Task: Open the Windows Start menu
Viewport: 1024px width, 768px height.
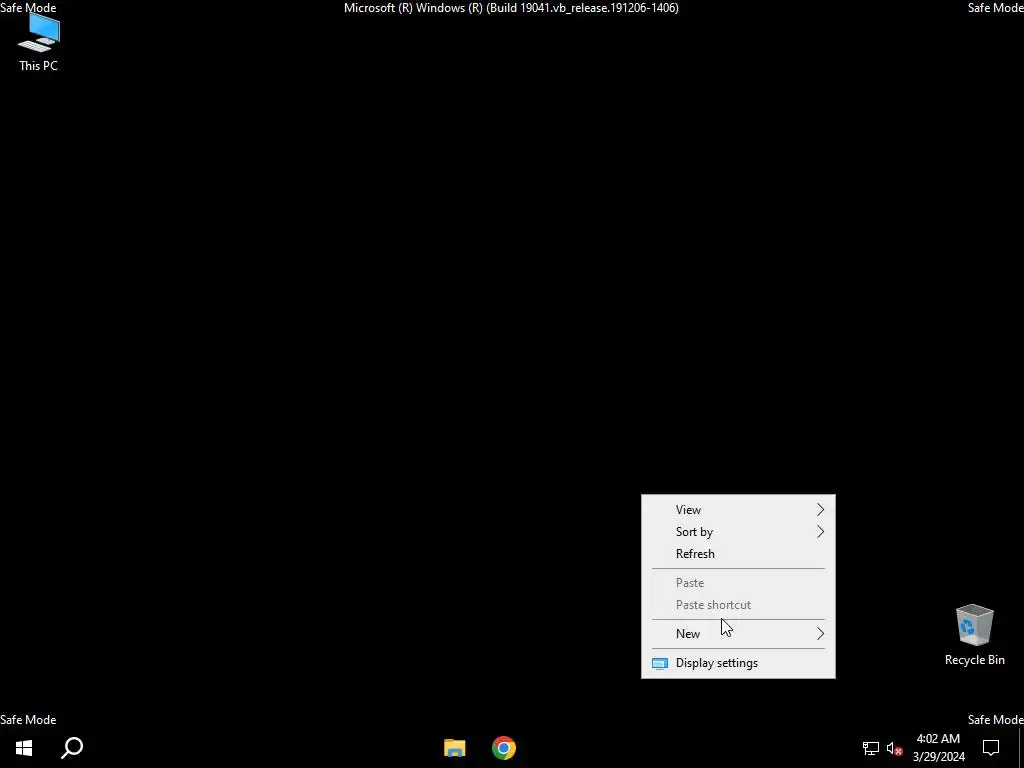Action: pyautogui.click(x=24, y=748)
